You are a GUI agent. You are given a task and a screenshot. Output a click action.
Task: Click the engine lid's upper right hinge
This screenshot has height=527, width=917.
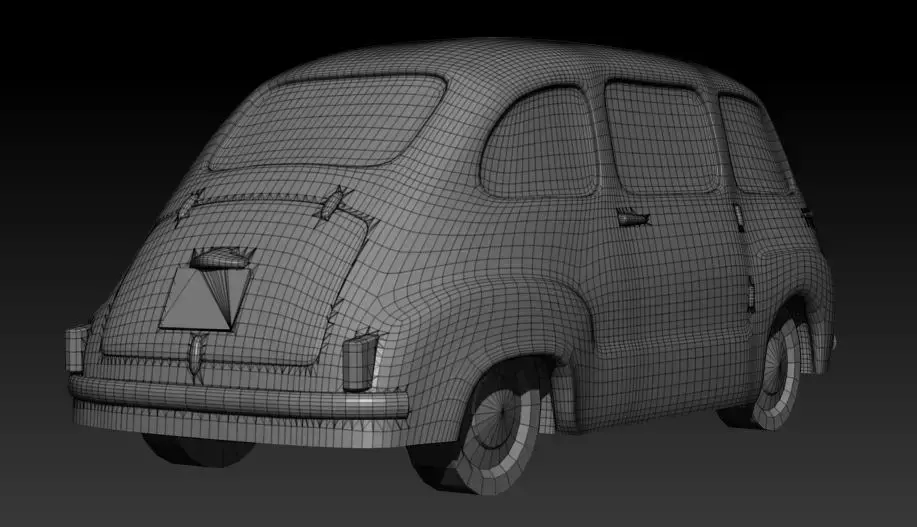(x=333, y=203)
